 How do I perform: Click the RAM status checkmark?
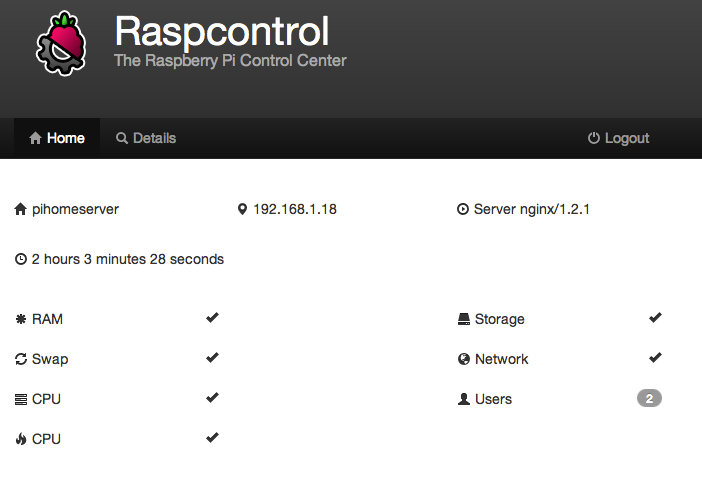tap(212, 317)
